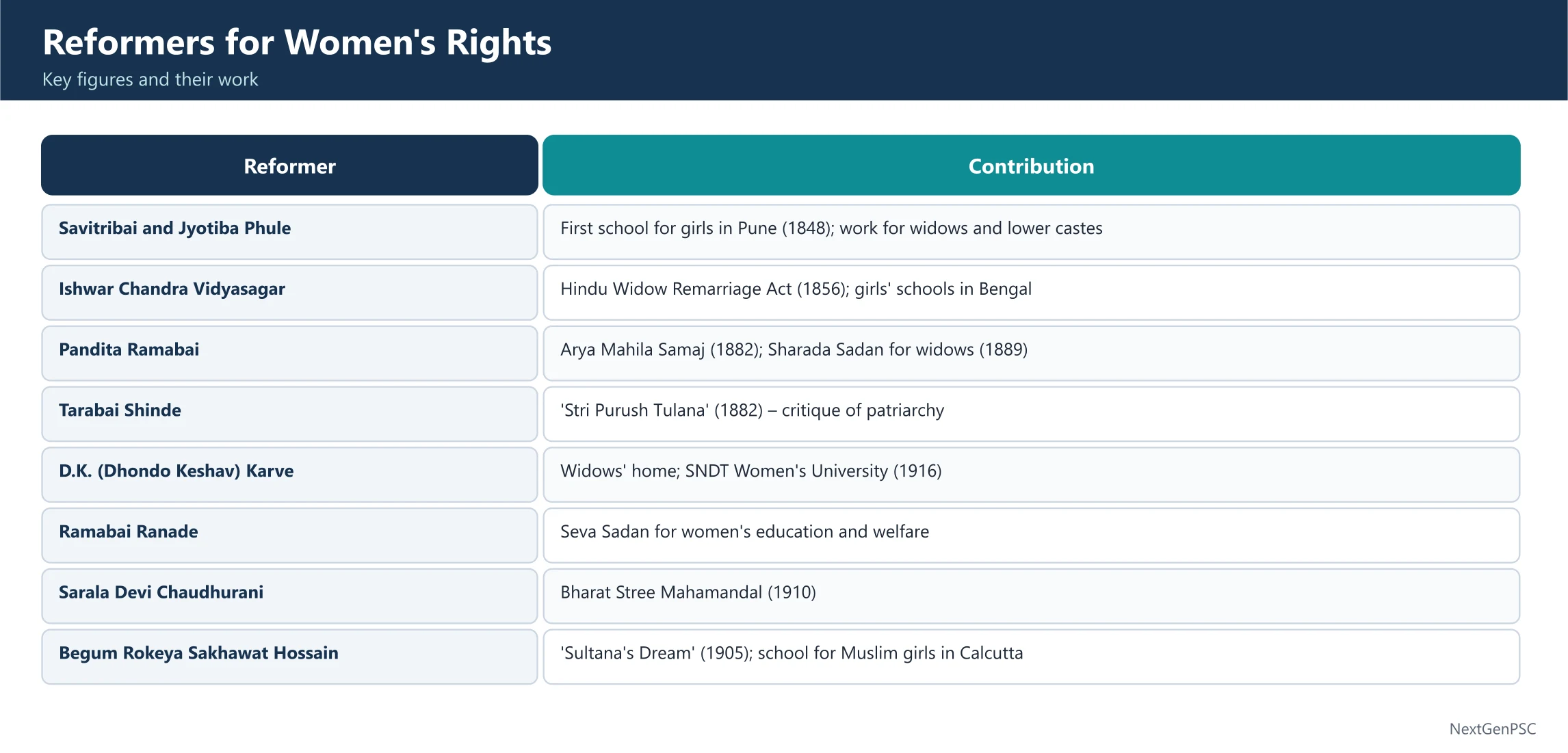Click the NextGenPSC footer label
1568x753 pixels.
[x=1492, y=729]
